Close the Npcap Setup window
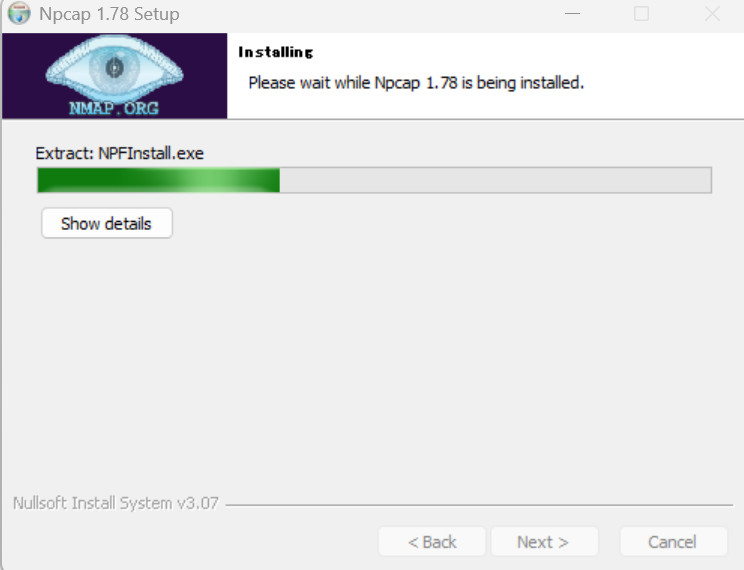Screen dimensions: 744x570 coord(712,14)
